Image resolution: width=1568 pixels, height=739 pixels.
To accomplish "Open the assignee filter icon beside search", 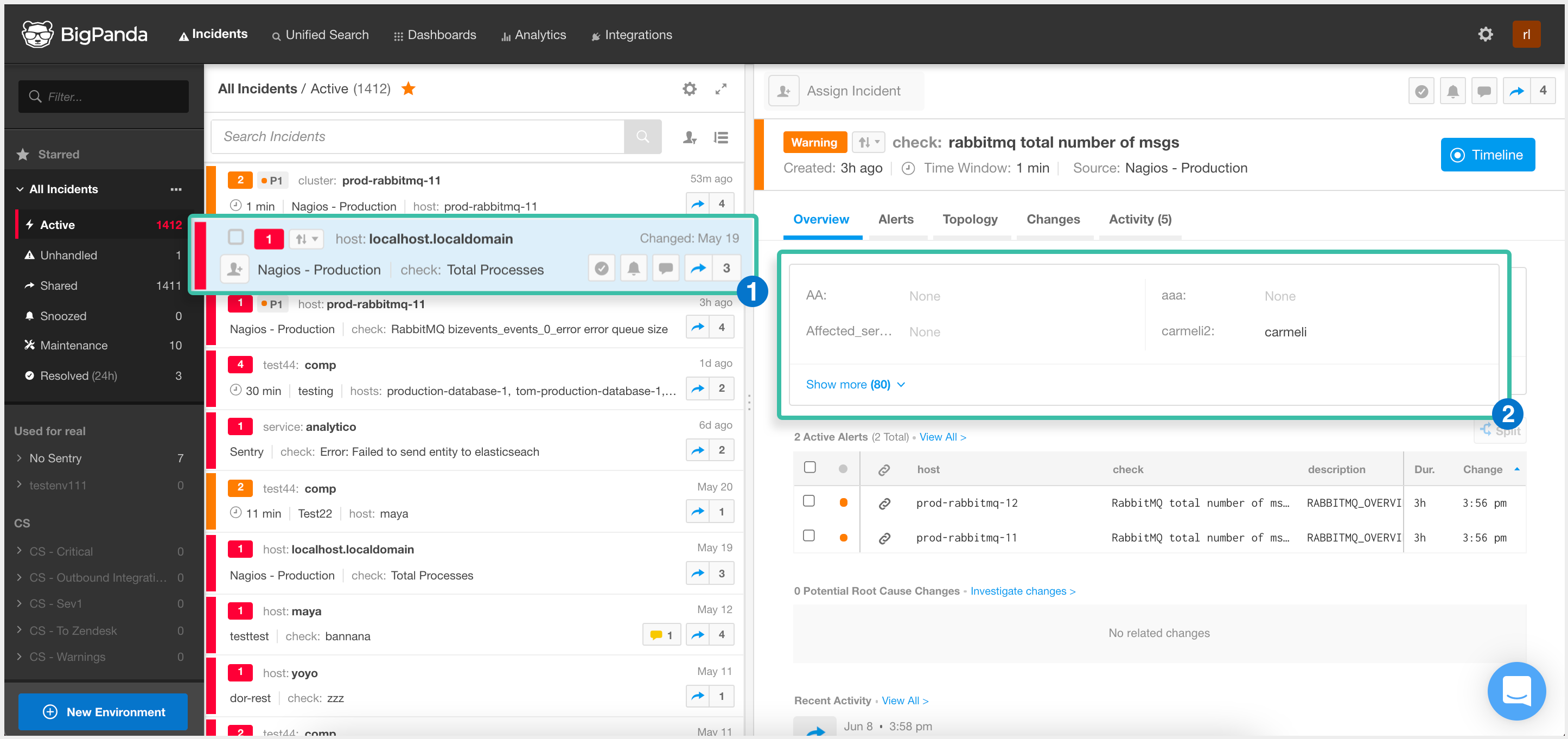I will [x=689, y=138].
